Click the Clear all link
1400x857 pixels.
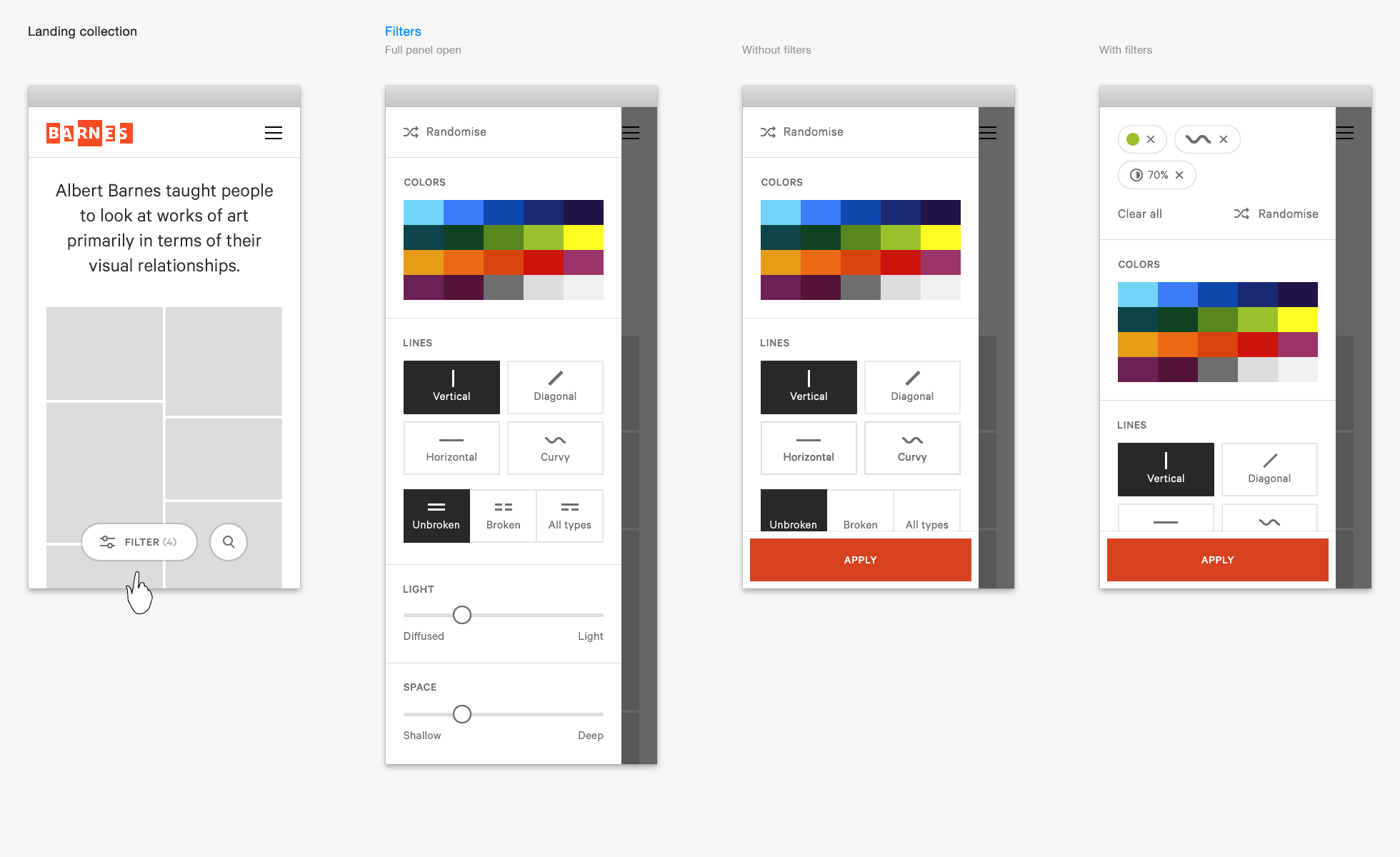pos(1139,214)
